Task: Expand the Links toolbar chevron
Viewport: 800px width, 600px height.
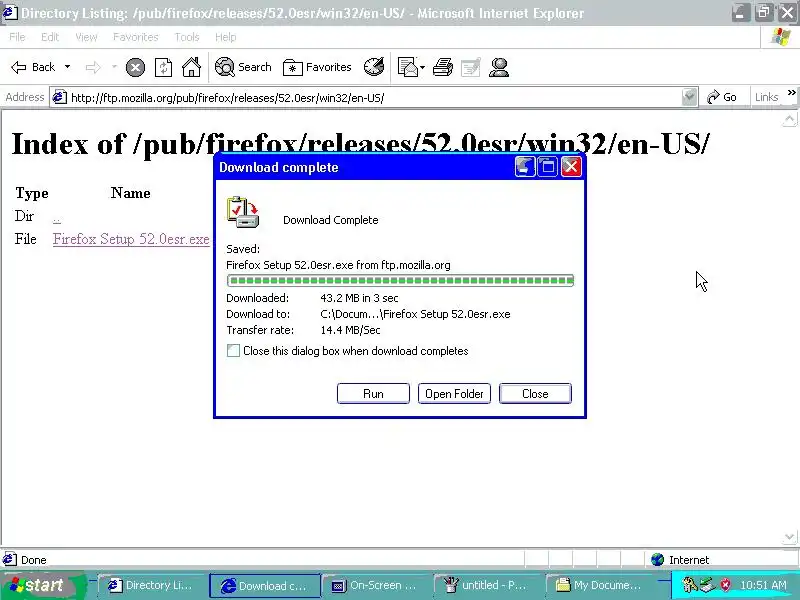Action: pyautogui.click(x=791, y=93)
